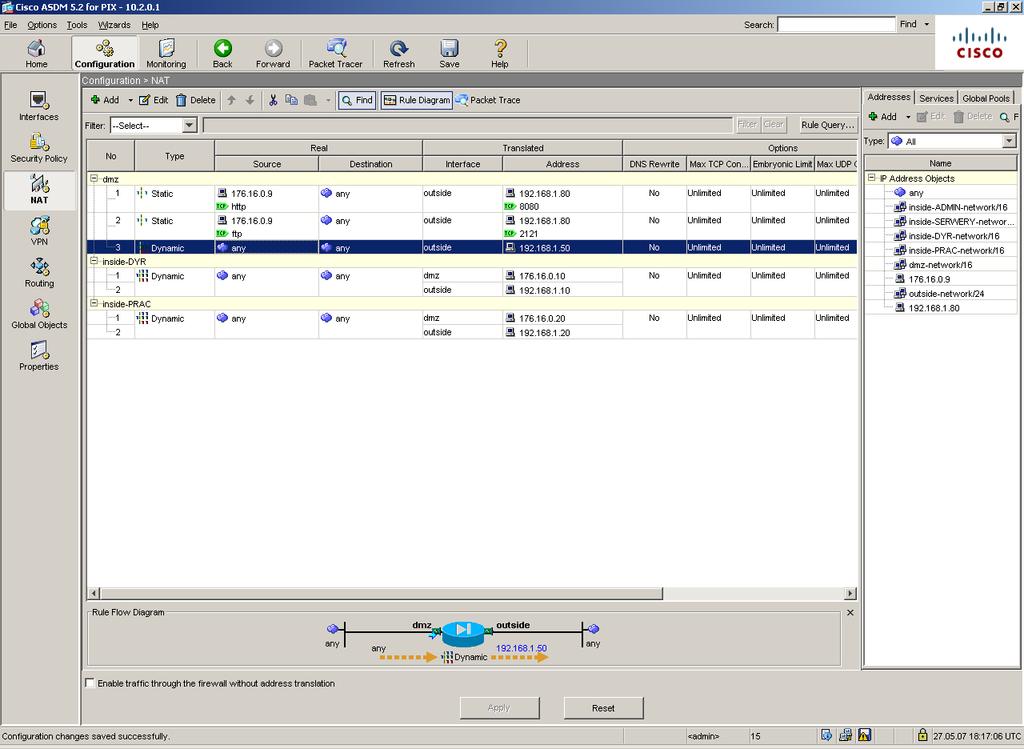This screenshot has height=749, width=1024.
Task: Collapse the dmz rule group
Action: (93, 178)
